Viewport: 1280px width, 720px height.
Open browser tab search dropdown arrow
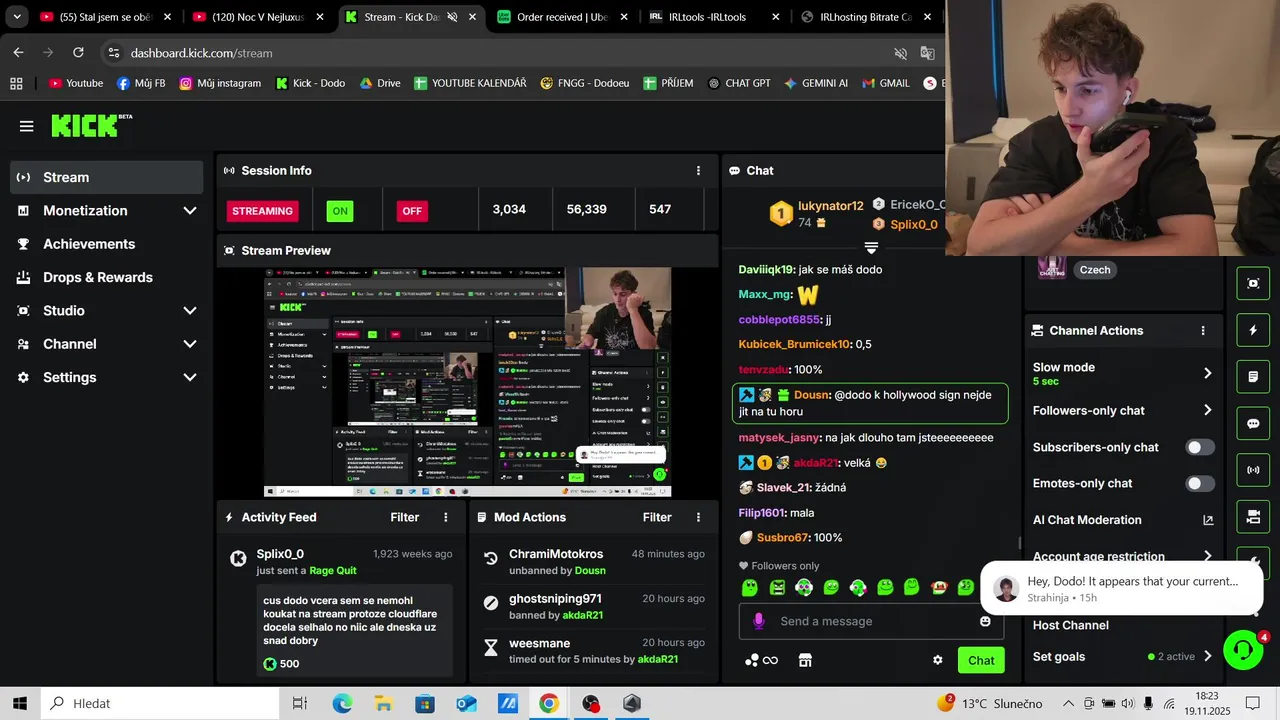pyautogui.click(x=17, y=17)
